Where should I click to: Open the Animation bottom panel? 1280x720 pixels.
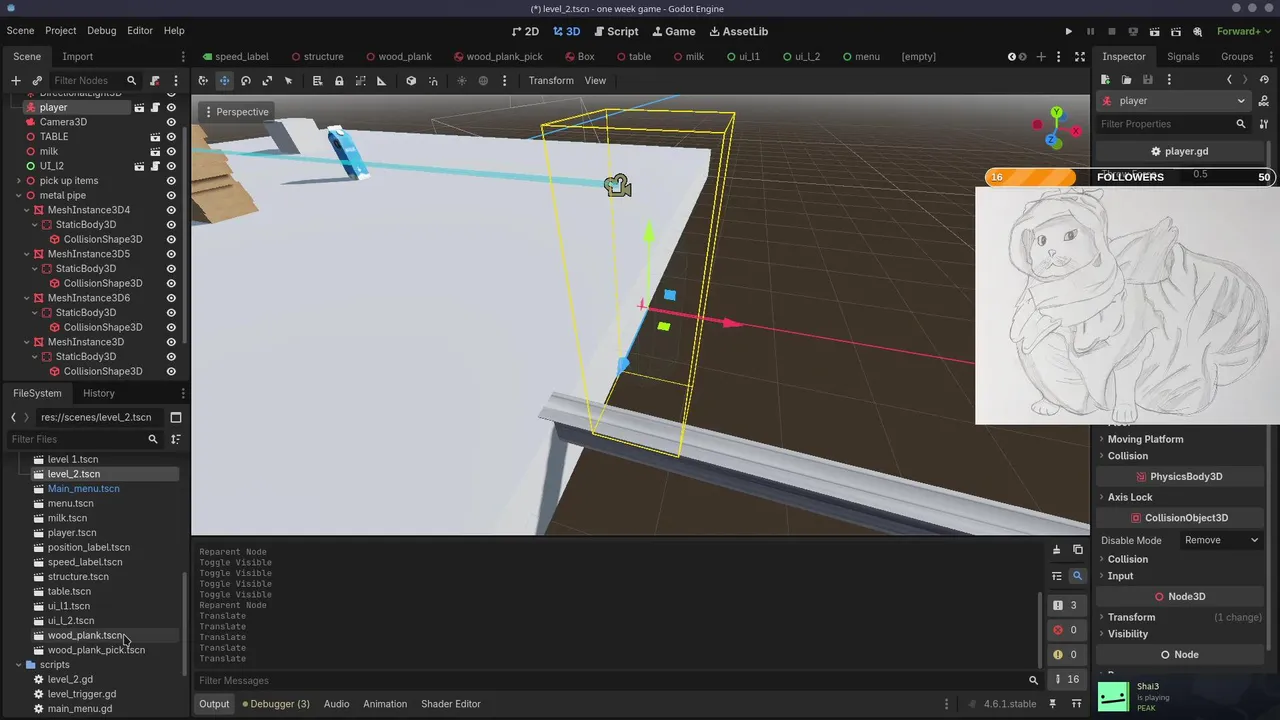click(385, 704)
